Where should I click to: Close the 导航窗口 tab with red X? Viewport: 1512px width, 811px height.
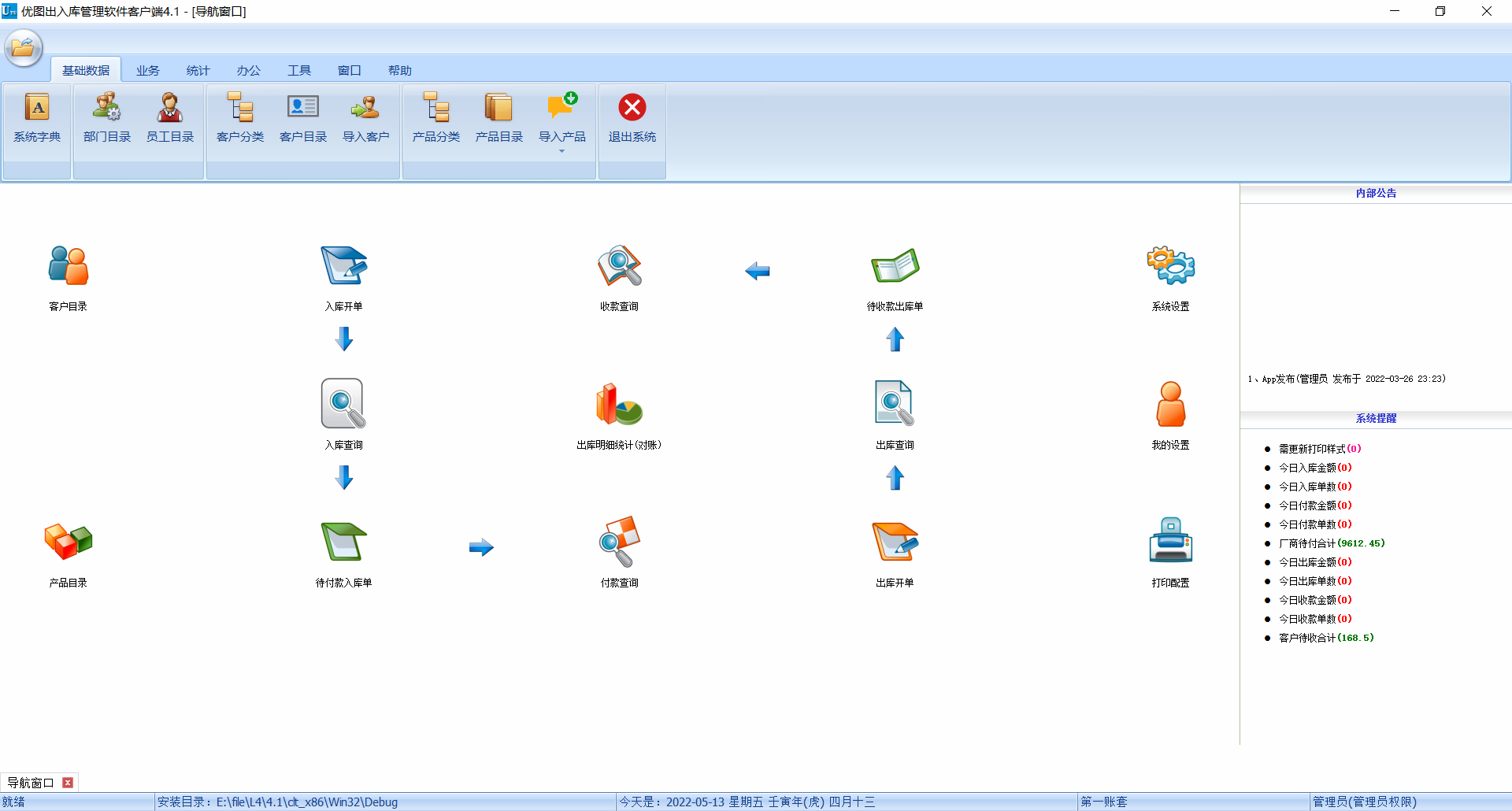tap(68, 783)
